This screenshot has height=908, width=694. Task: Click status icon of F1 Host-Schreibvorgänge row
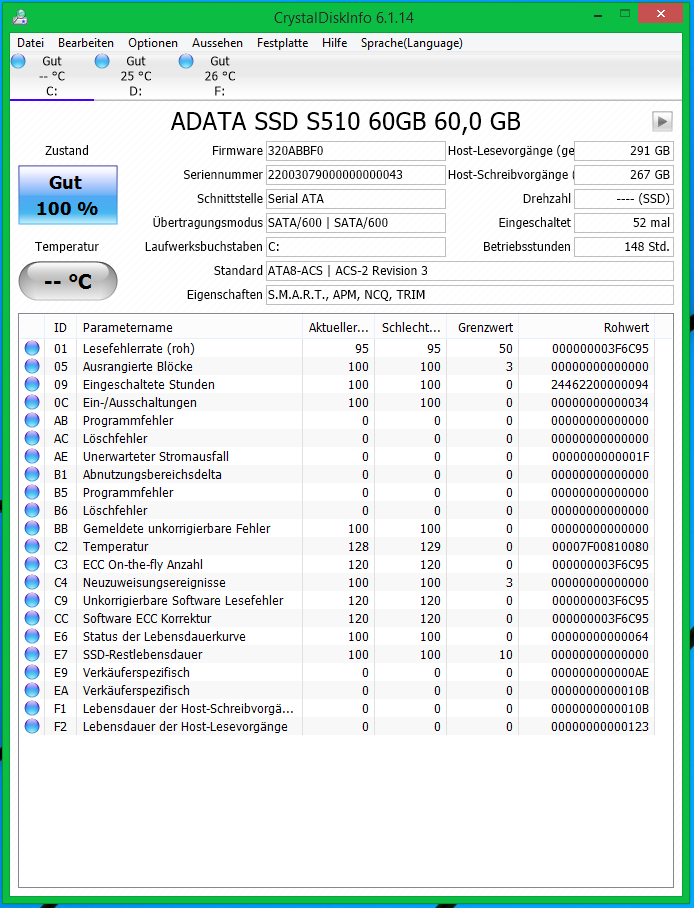coord(32,708)
